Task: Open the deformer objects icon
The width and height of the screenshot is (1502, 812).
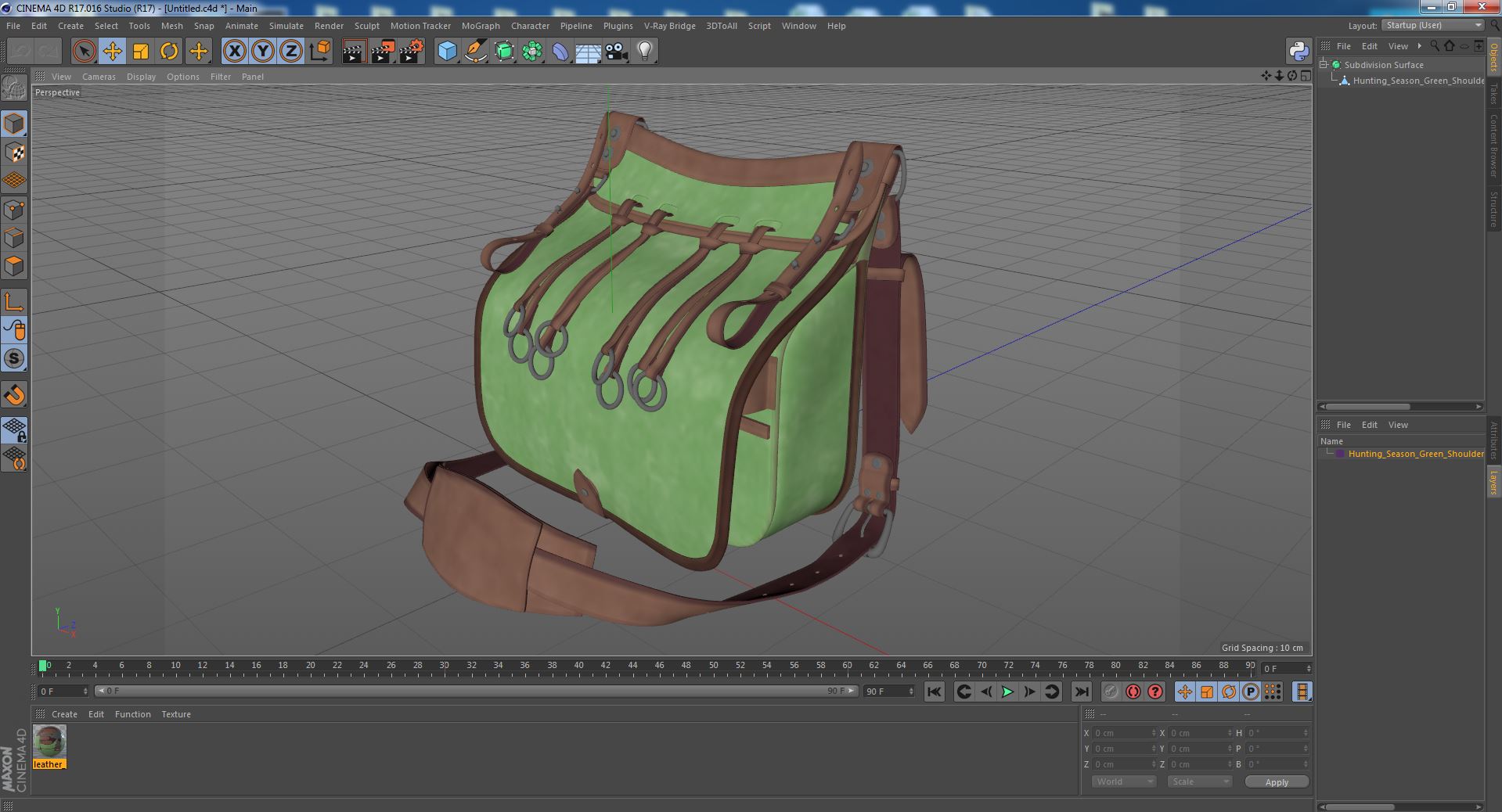Action: point(560,52)
